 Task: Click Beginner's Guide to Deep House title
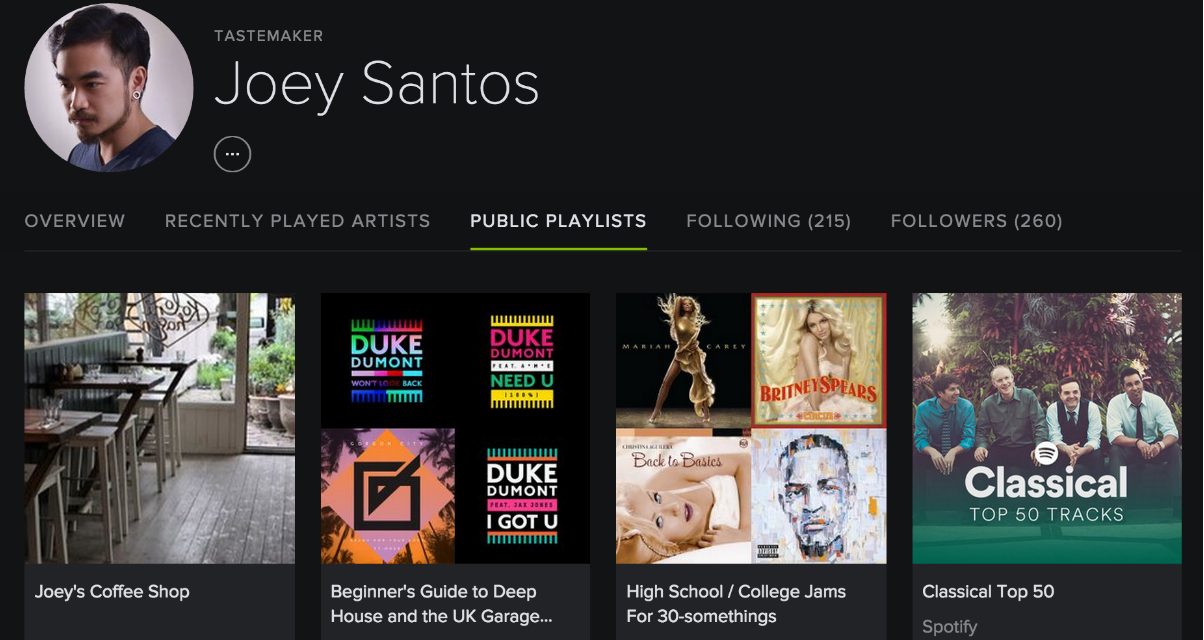(x=442, y=604)
